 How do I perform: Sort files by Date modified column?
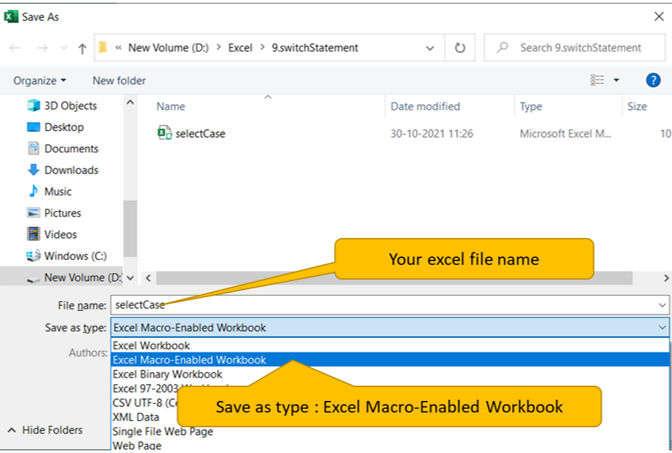pos(425,106)
